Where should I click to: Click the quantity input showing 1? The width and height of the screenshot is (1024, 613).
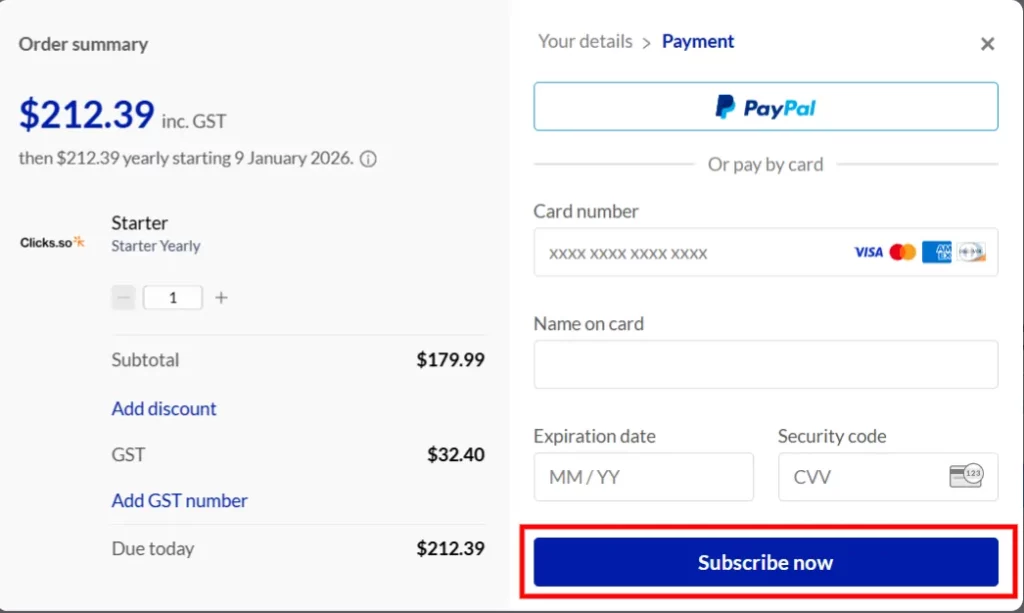click(x=171, y=297)
